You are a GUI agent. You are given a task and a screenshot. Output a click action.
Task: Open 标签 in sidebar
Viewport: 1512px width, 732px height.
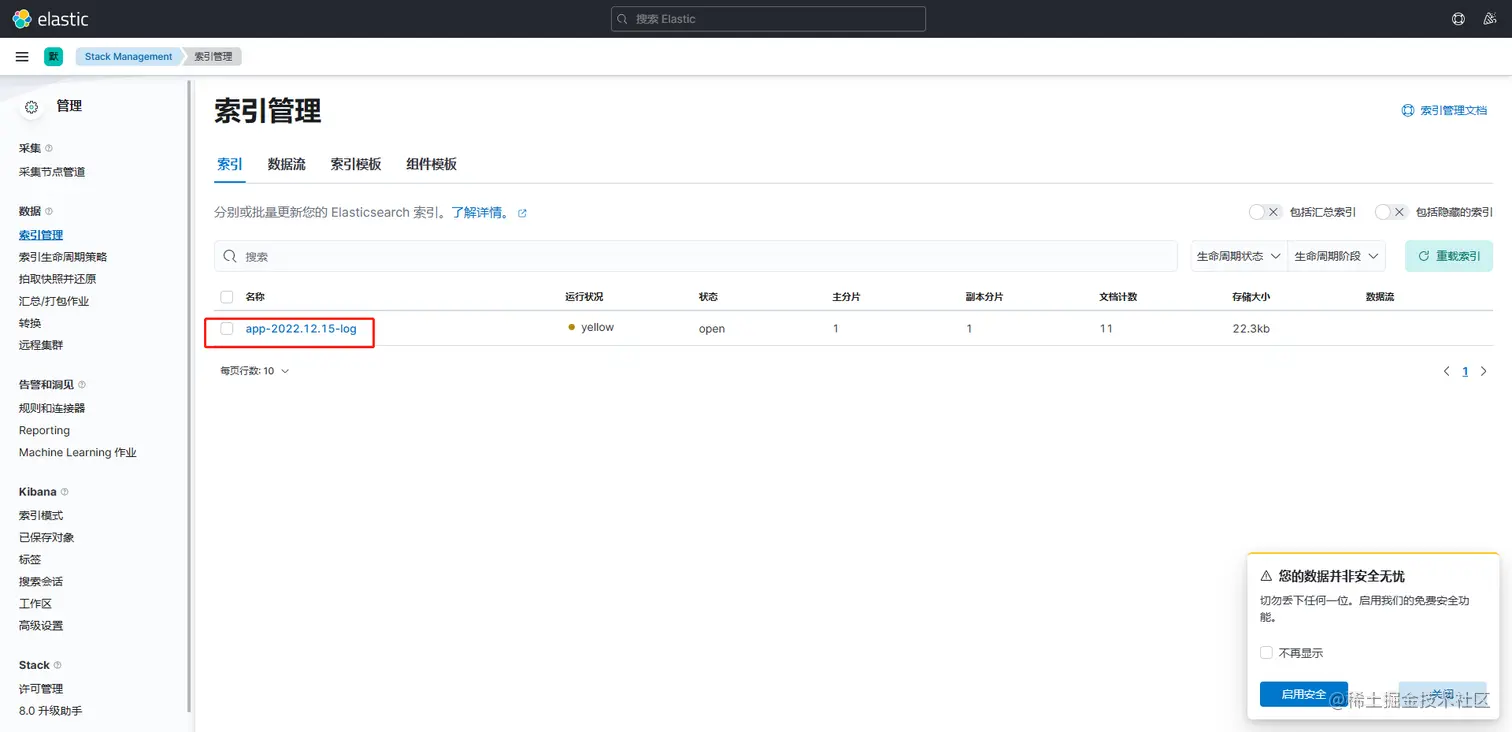30,559
